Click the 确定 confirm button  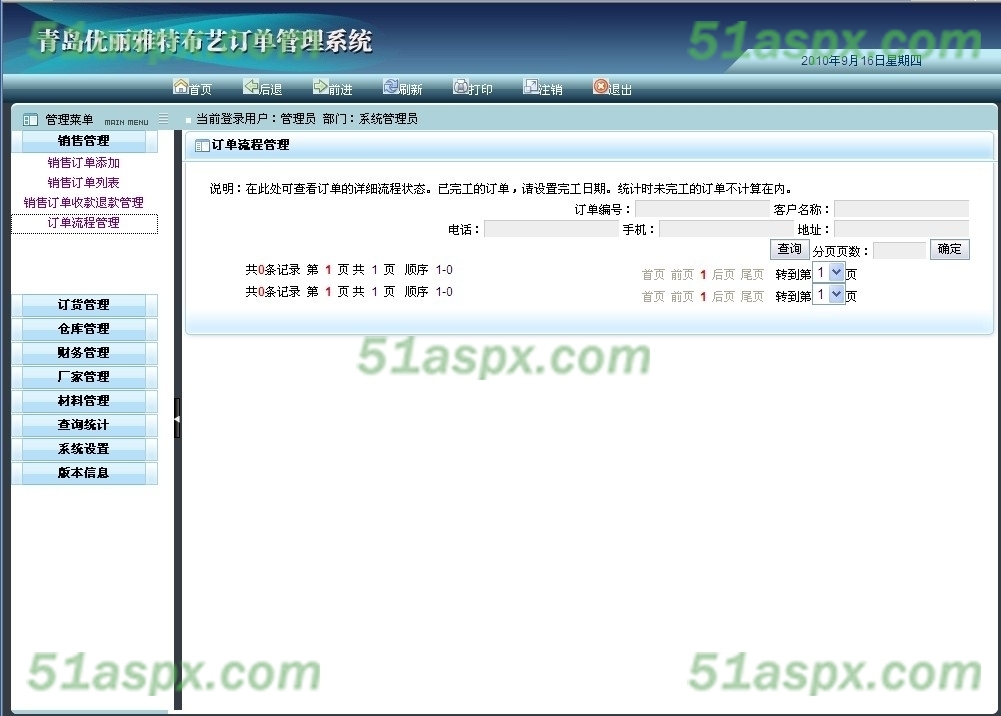pos(949,249)
